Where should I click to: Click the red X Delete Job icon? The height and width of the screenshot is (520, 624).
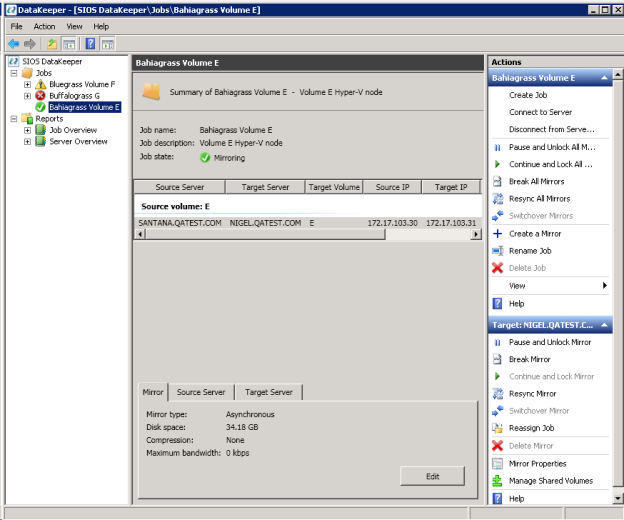coord(497,268)
